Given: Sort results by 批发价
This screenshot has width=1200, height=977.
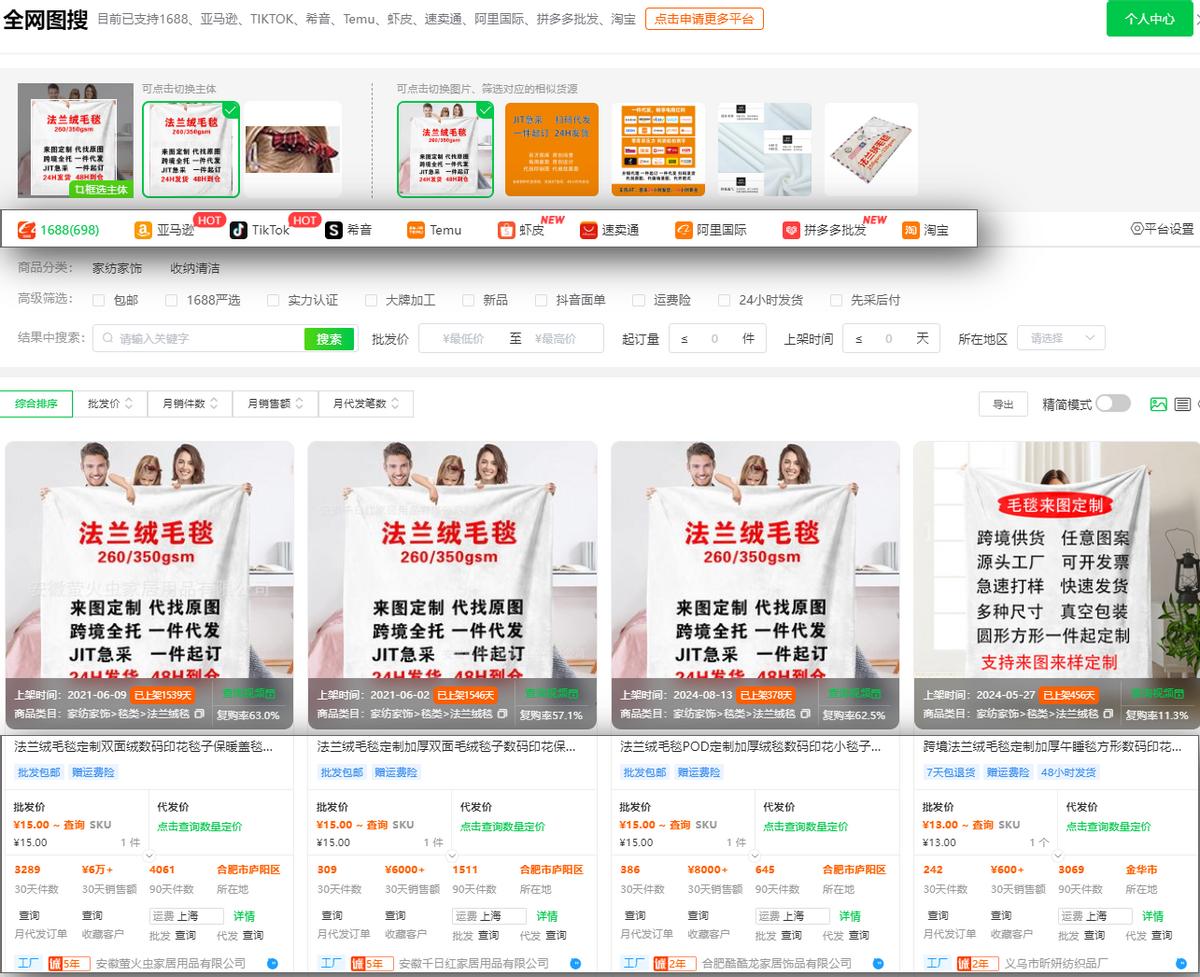Looking at the screenshot, I should click(x=109, y=403).
